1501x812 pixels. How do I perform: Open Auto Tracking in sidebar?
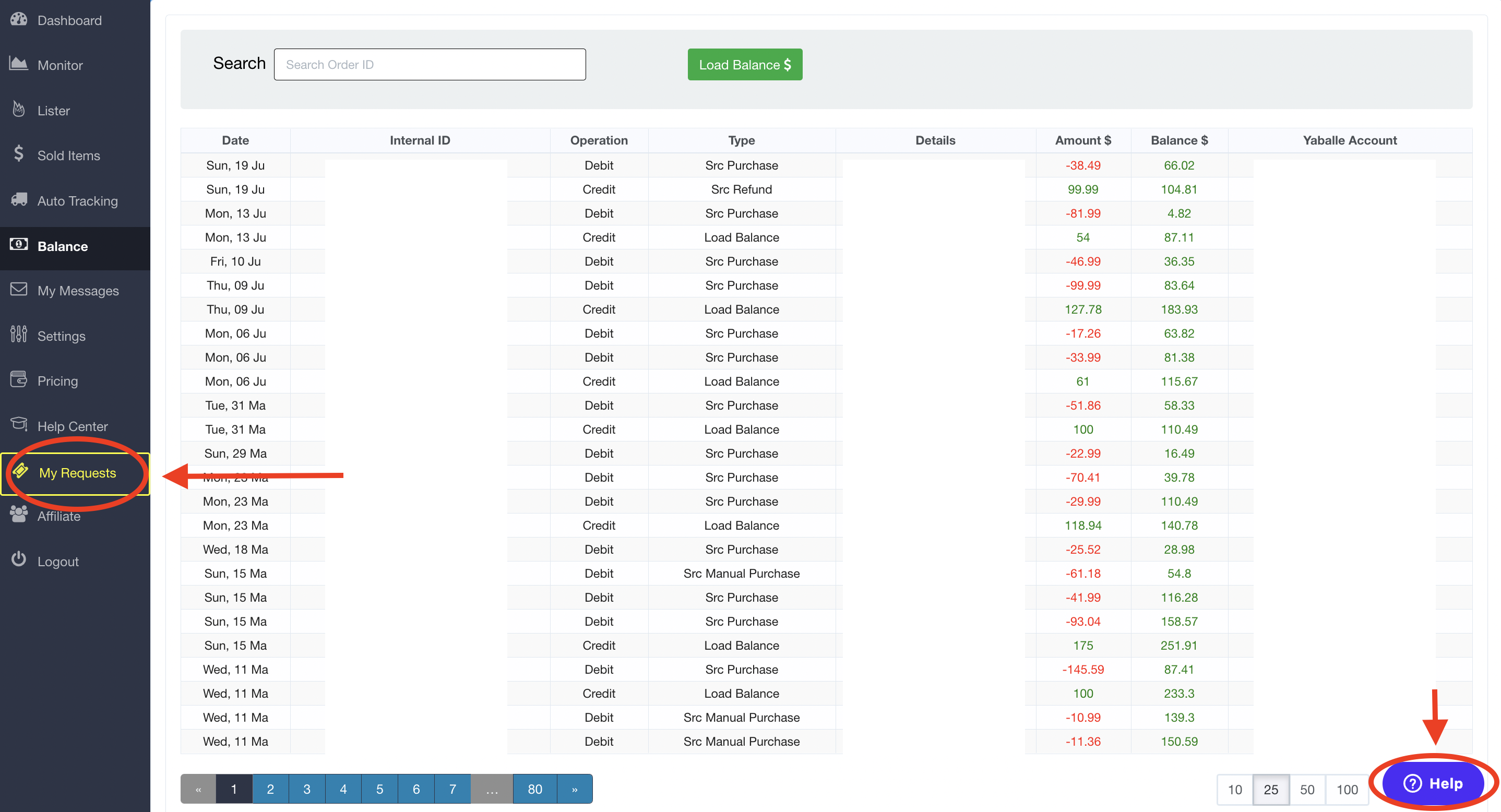pos(75,201)
